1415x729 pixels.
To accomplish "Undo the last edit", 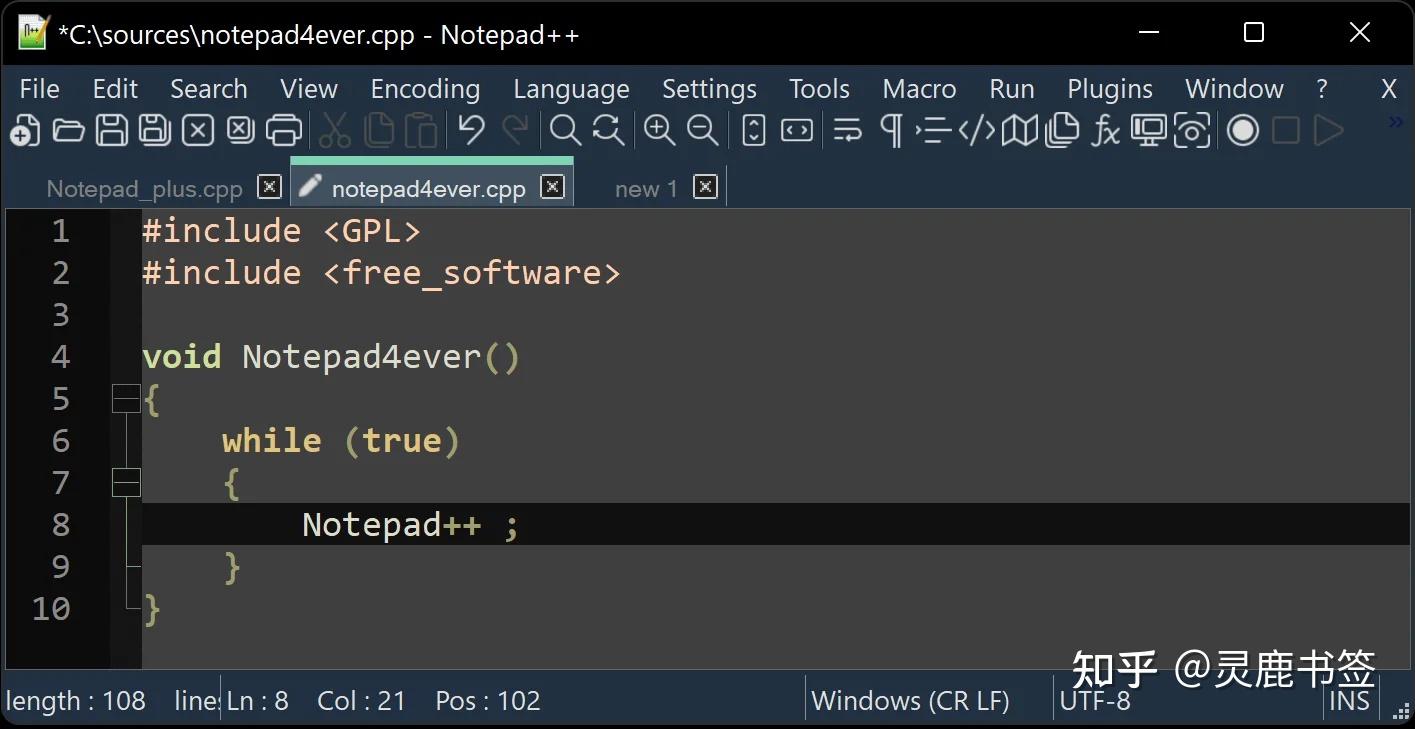I will pos(470,130).
